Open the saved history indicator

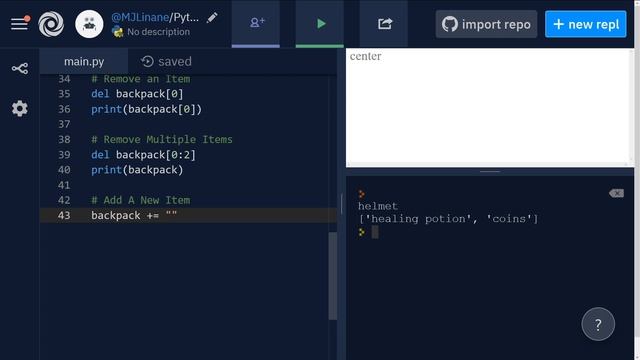click(166, 62)
